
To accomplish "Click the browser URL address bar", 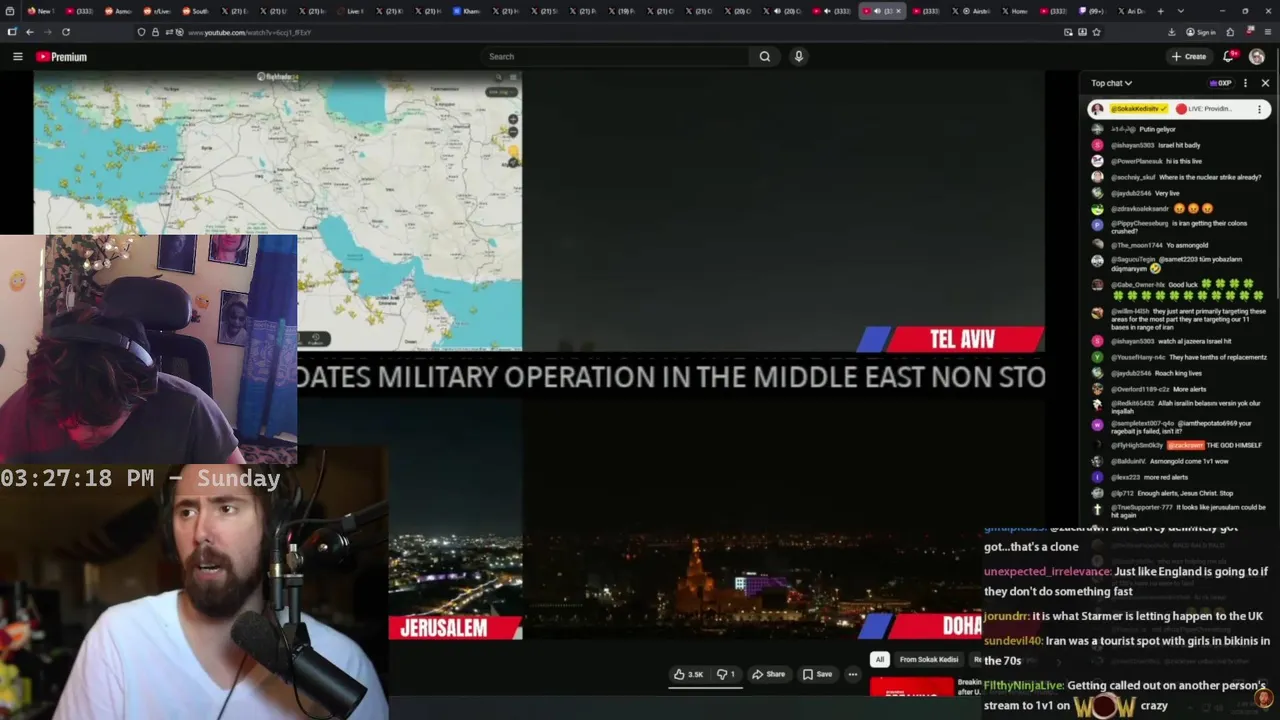I will pos(620,32).
